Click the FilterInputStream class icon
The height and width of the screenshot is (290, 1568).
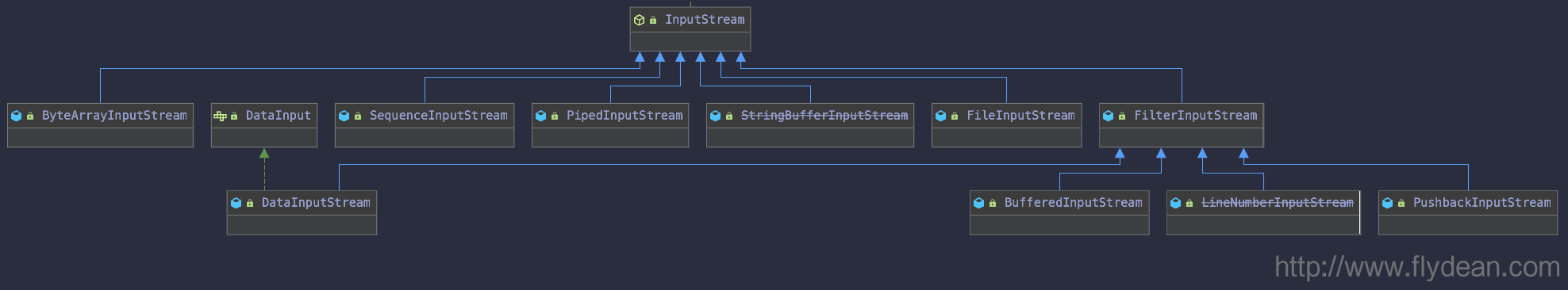[1108, 116]
